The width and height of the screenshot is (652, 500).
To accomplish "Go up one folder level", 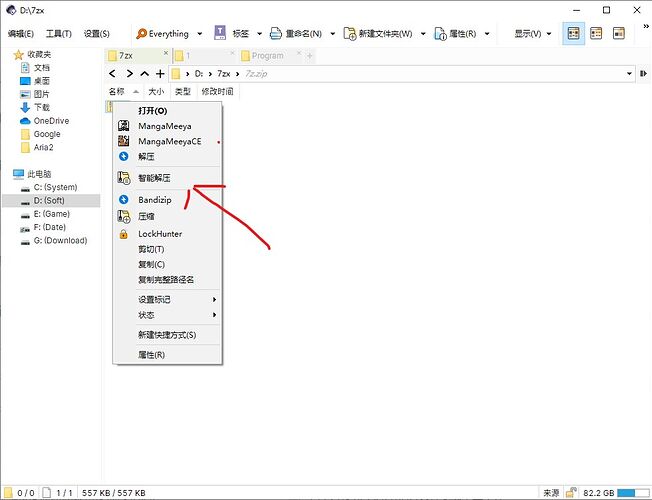I will pos(145,74).
